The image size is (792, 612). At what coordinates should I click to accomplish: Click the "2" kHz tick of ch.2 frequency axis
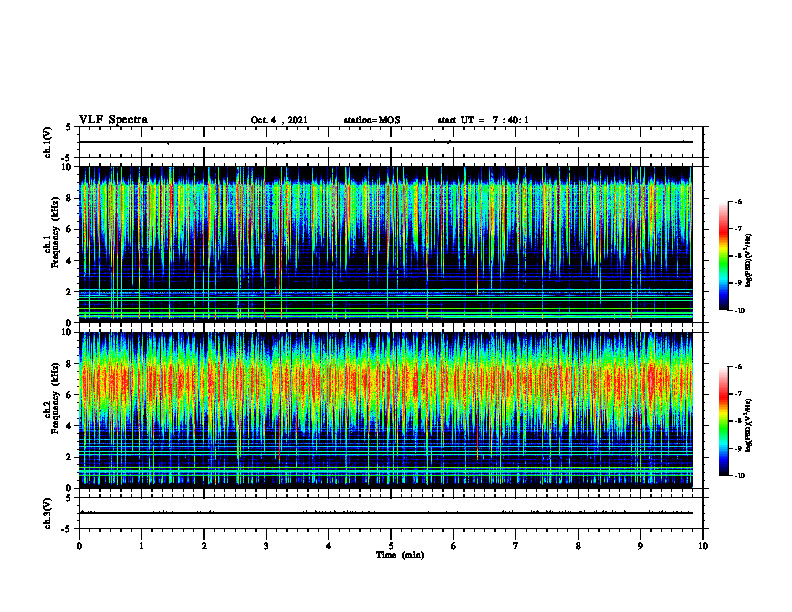(x=70, y=457)
